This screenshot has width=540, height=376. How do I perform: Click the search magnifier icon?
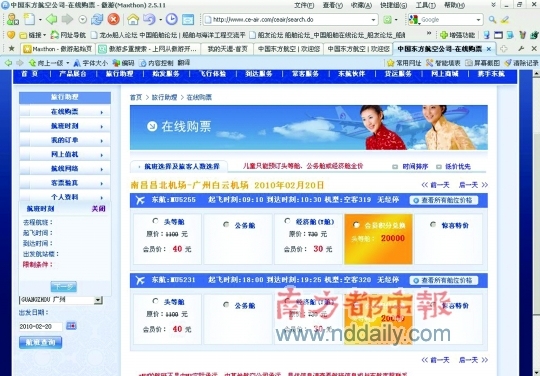[x=492, y=20]
